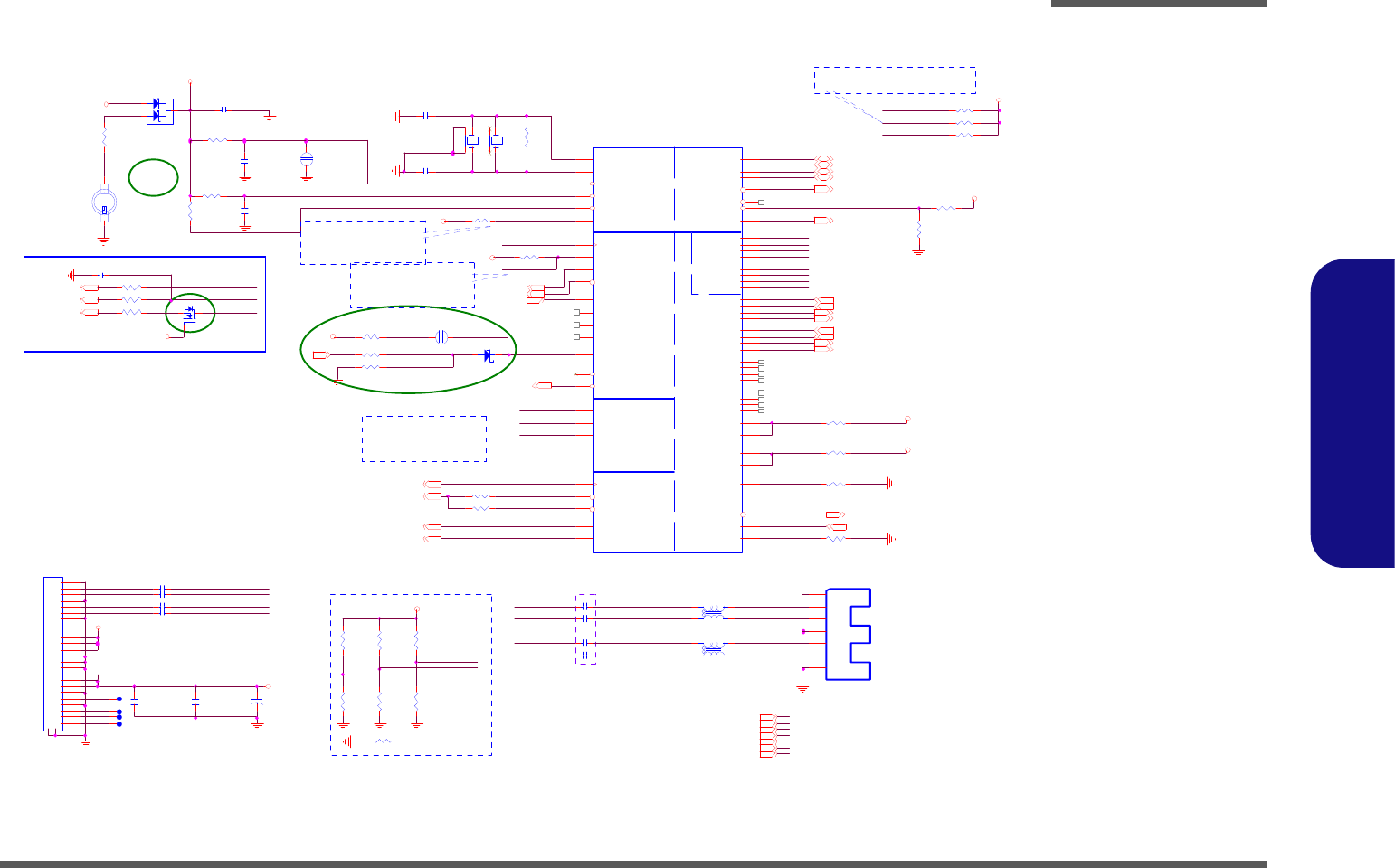The height and width of the screenshot is (868, 1395).
Task: Click the polarized capacitor inside the large green ellipse
Action: 441,336
